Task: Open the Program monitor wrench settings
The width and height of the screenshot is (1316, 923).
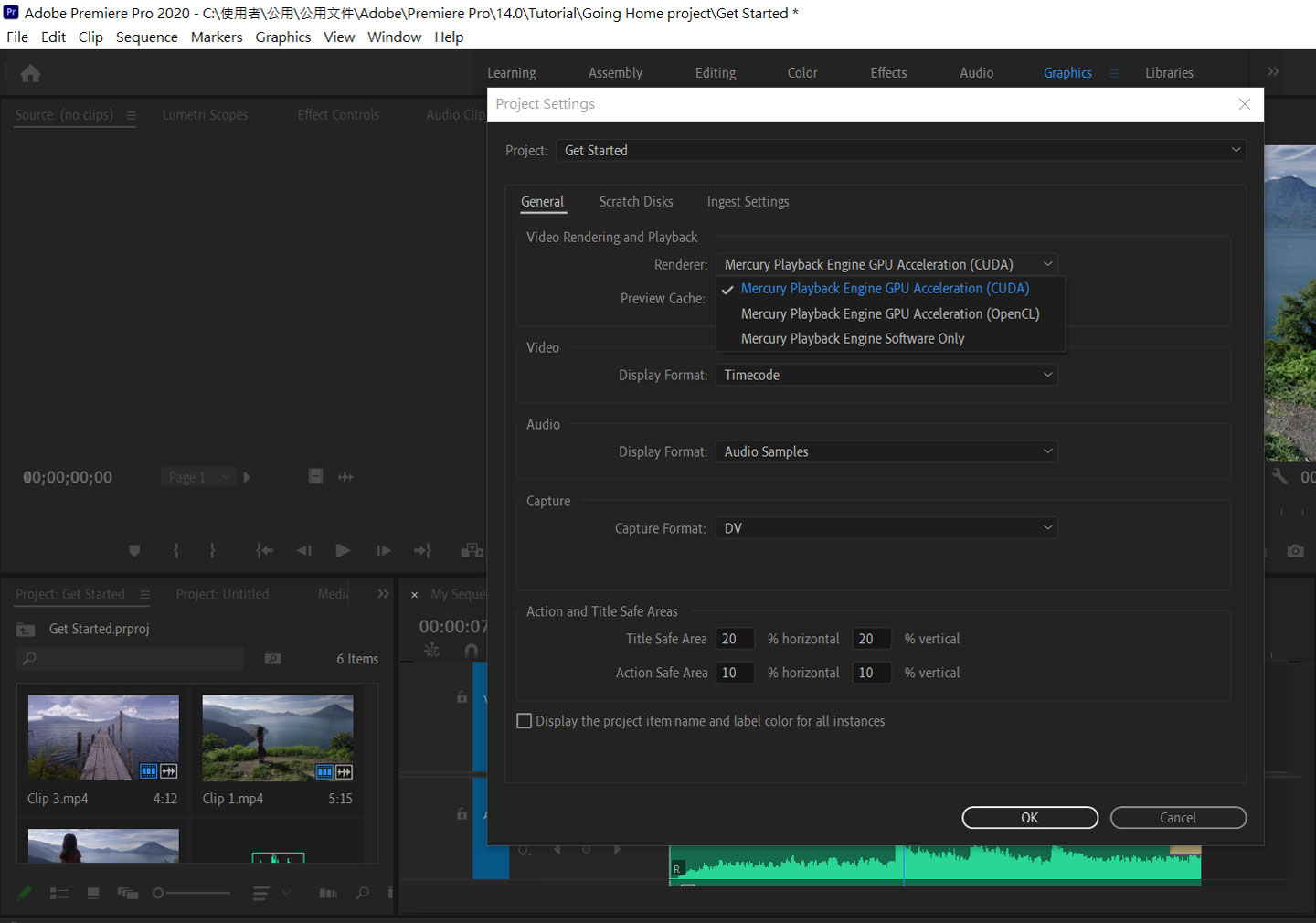Action: [1279, 476]
